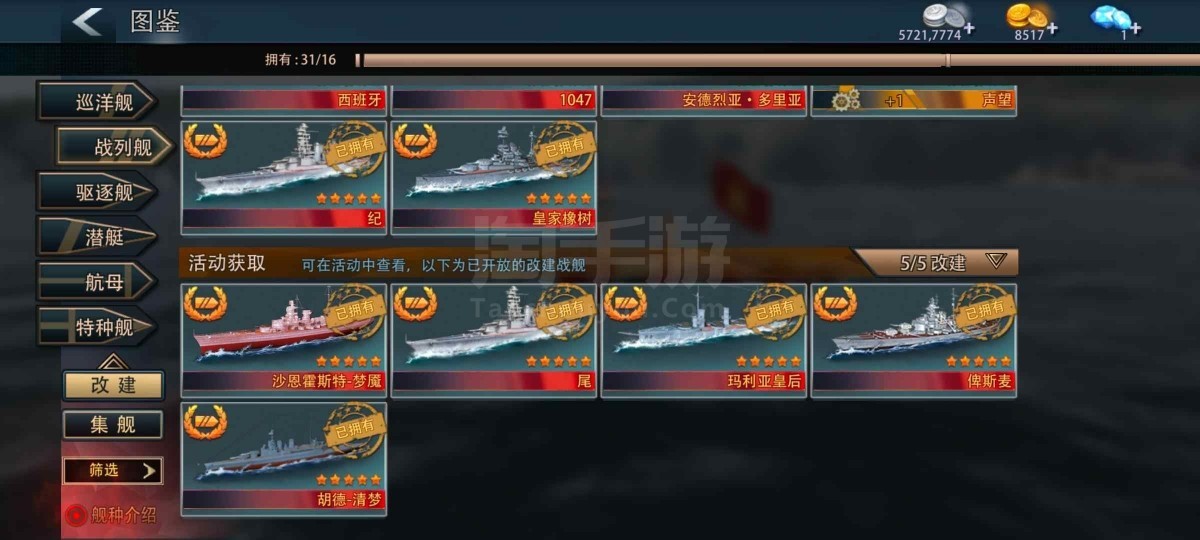Add silver coins with plus icon
This screenshot has width=1200, height=540.
969,27
